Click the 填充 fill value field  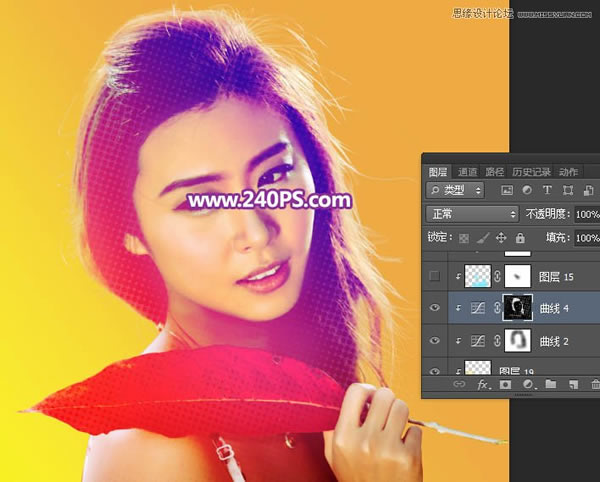click(x=587, y=238)
